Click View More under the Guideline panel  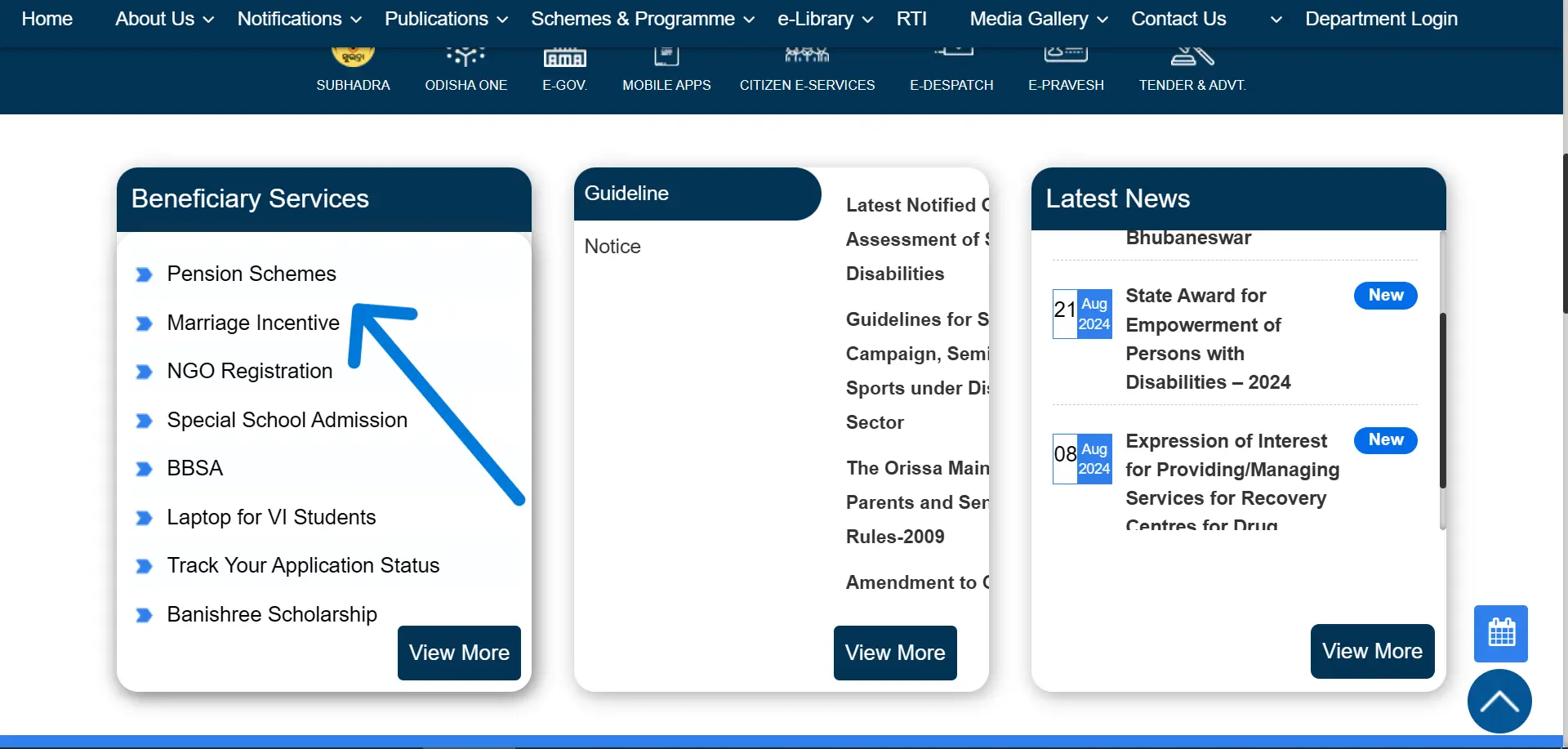click(895, 653)
